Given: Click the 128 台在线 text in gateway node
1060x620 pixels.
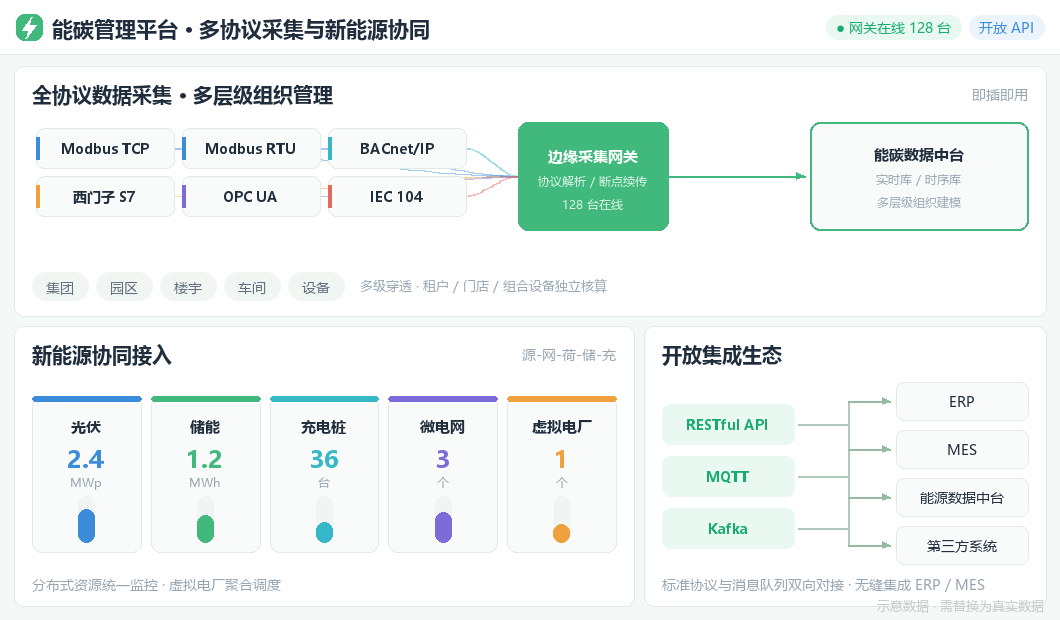Looking at the screenshot, I should (x=592, y=205).
